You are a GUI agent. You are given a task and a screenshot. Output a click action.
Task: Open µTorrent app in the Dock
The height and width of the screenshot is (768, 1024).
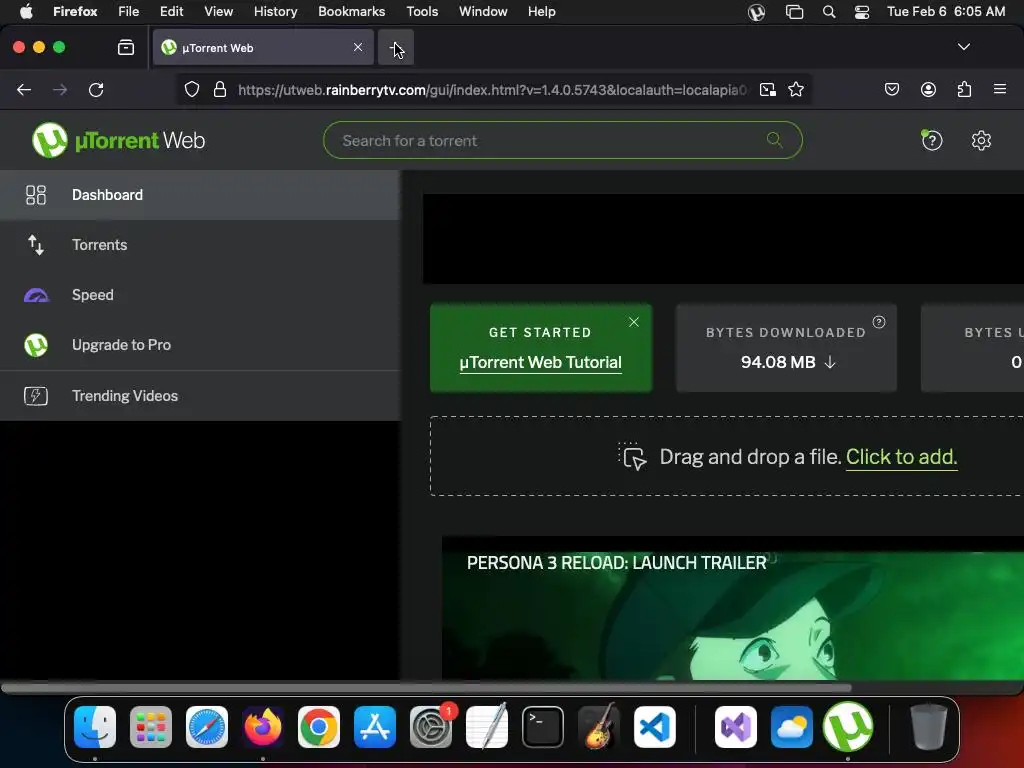tap(848, 727)
